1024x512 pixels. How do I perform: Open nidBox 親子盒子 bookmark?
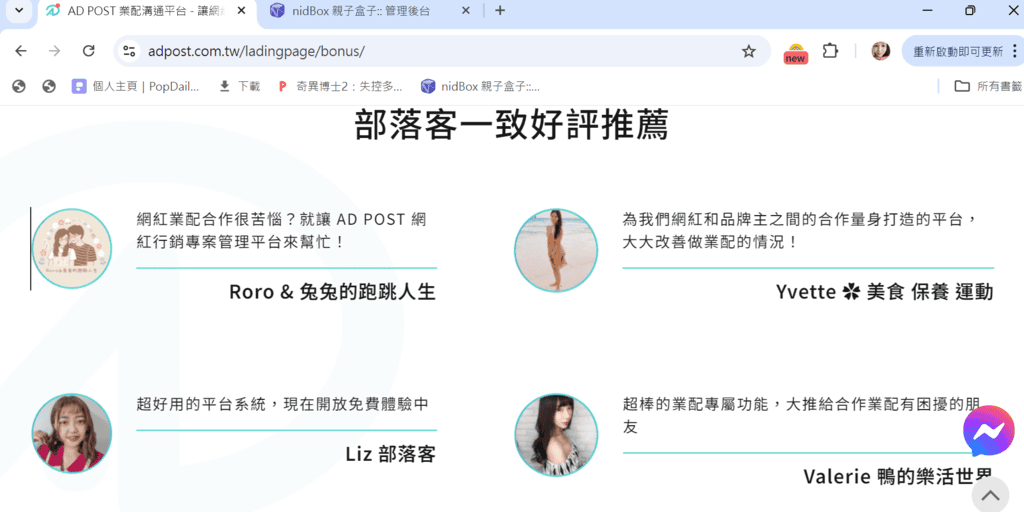[481, 86]
